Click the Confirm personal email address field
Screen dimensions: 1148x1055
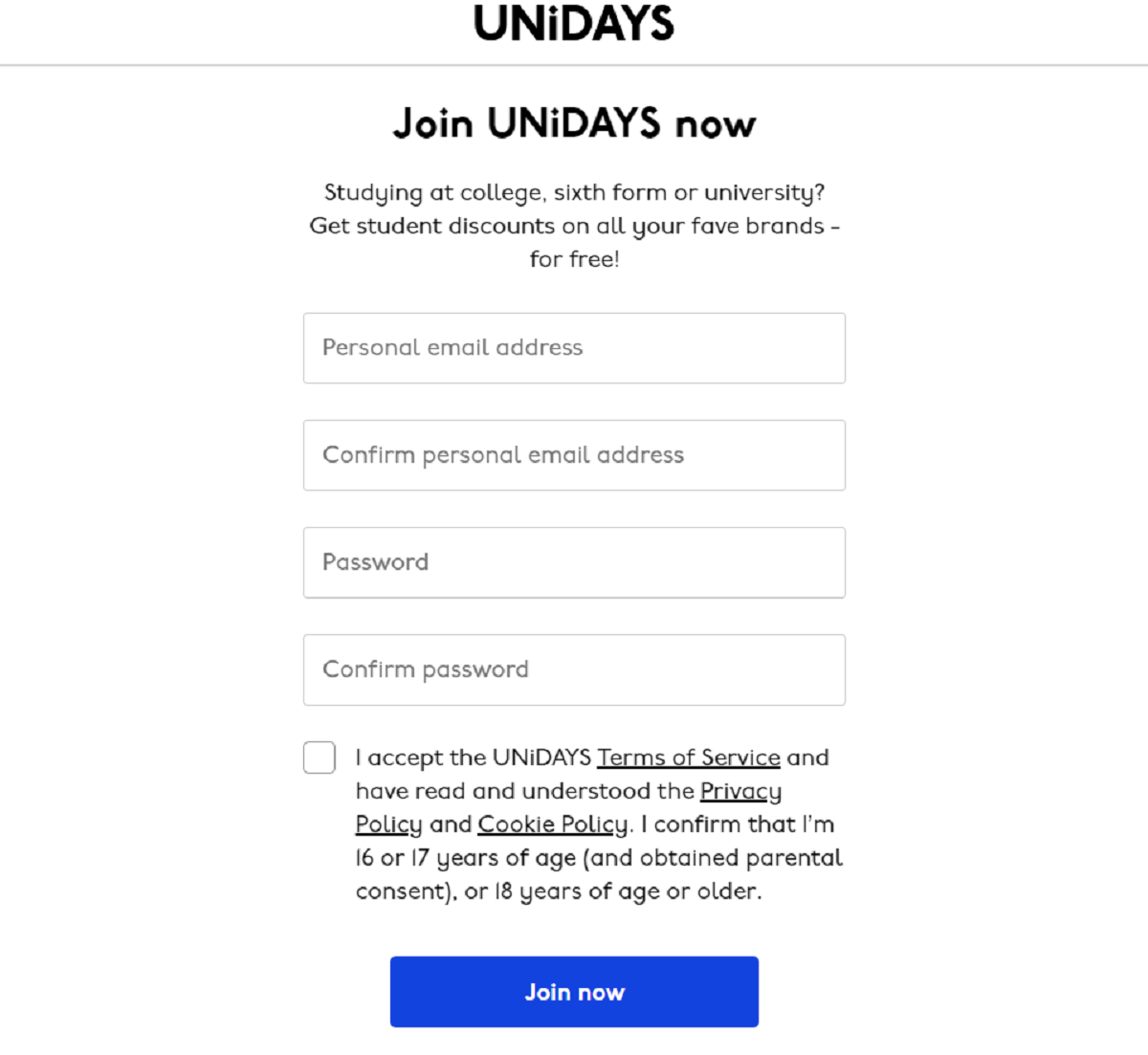574,455
